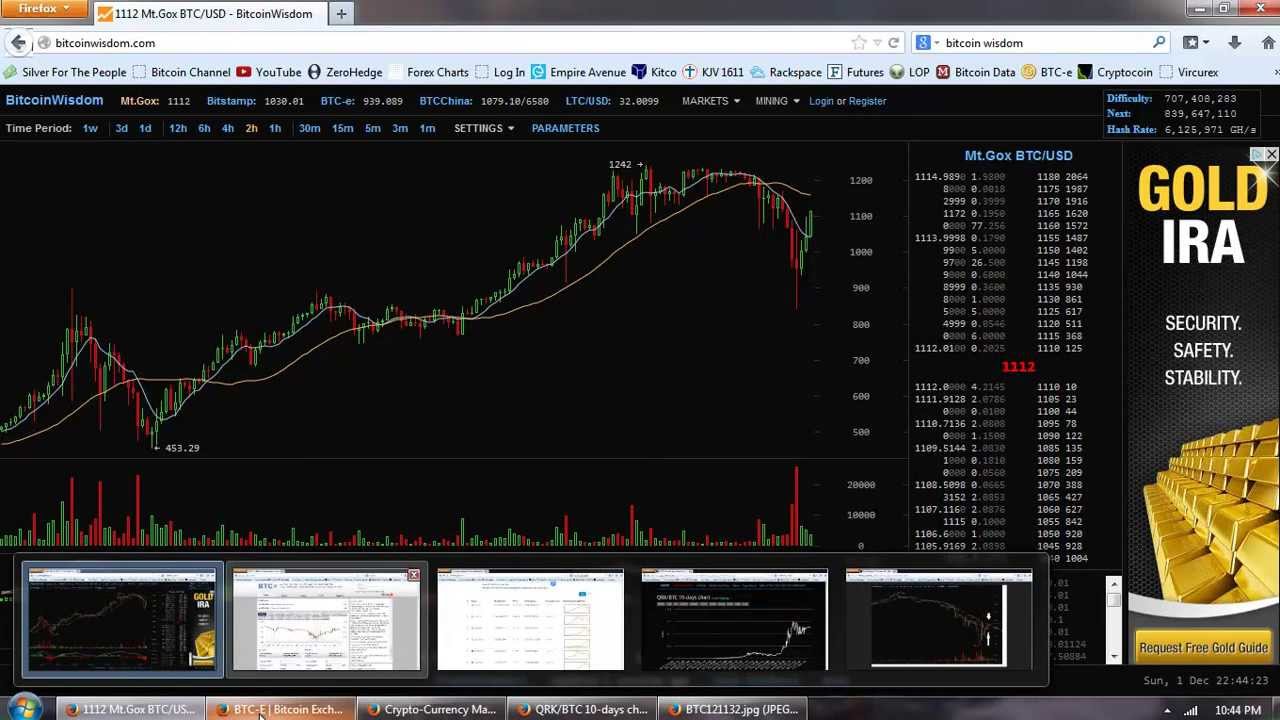Click Request Free Gold Guide button

(x=1203, y=648)
